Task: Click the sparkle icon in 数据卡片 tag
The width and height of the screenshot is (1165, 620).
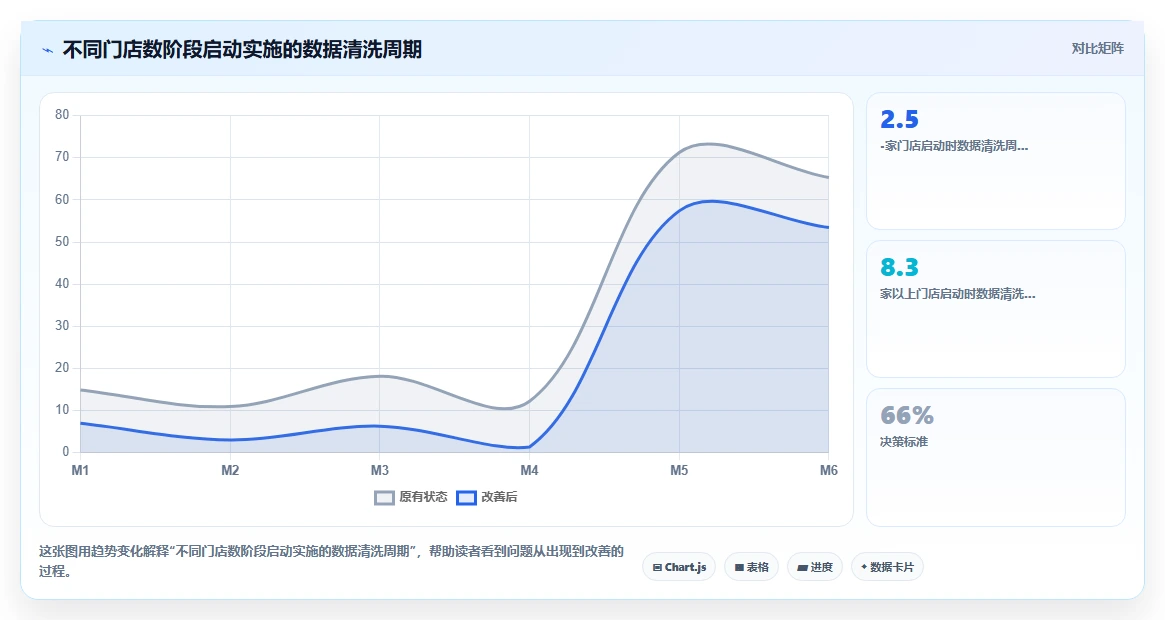Action: pyautogui.click(x=864, y=567)
